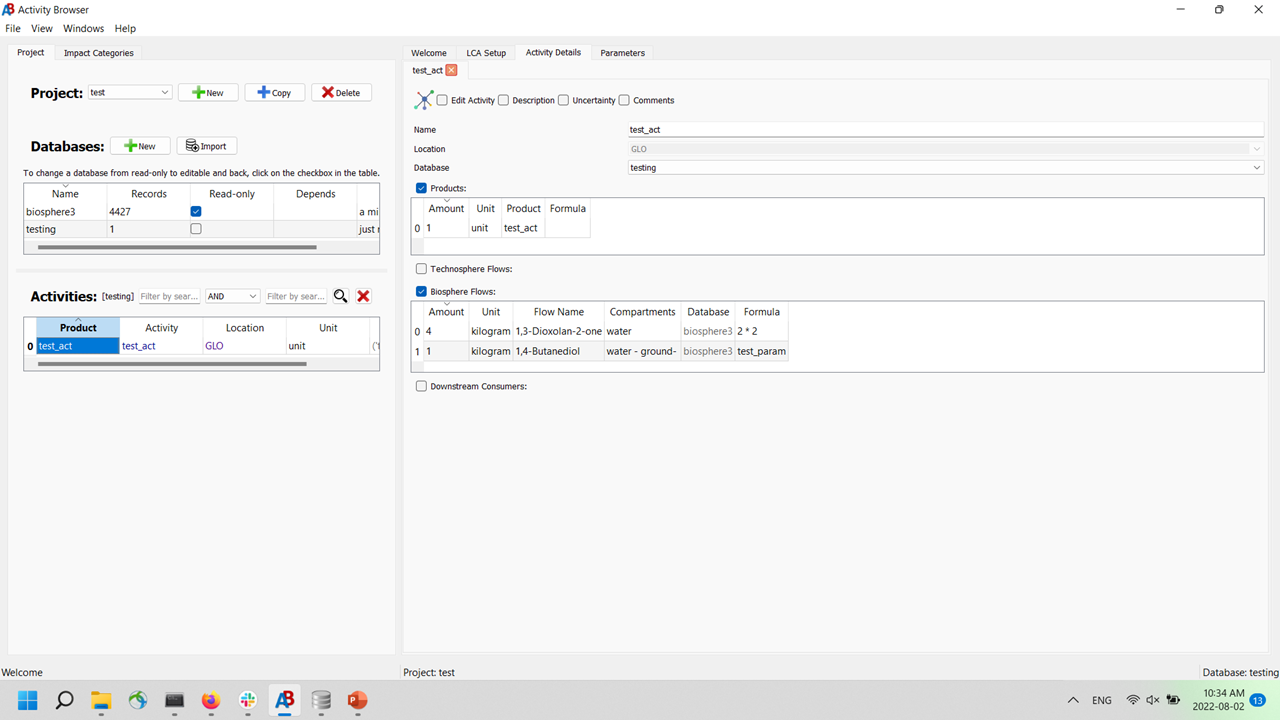Image resolution: width=1280 pixels, height=720 pixels.
Task: Open PowerPoint from the taskbar
Action: click(x=358, y=700)
